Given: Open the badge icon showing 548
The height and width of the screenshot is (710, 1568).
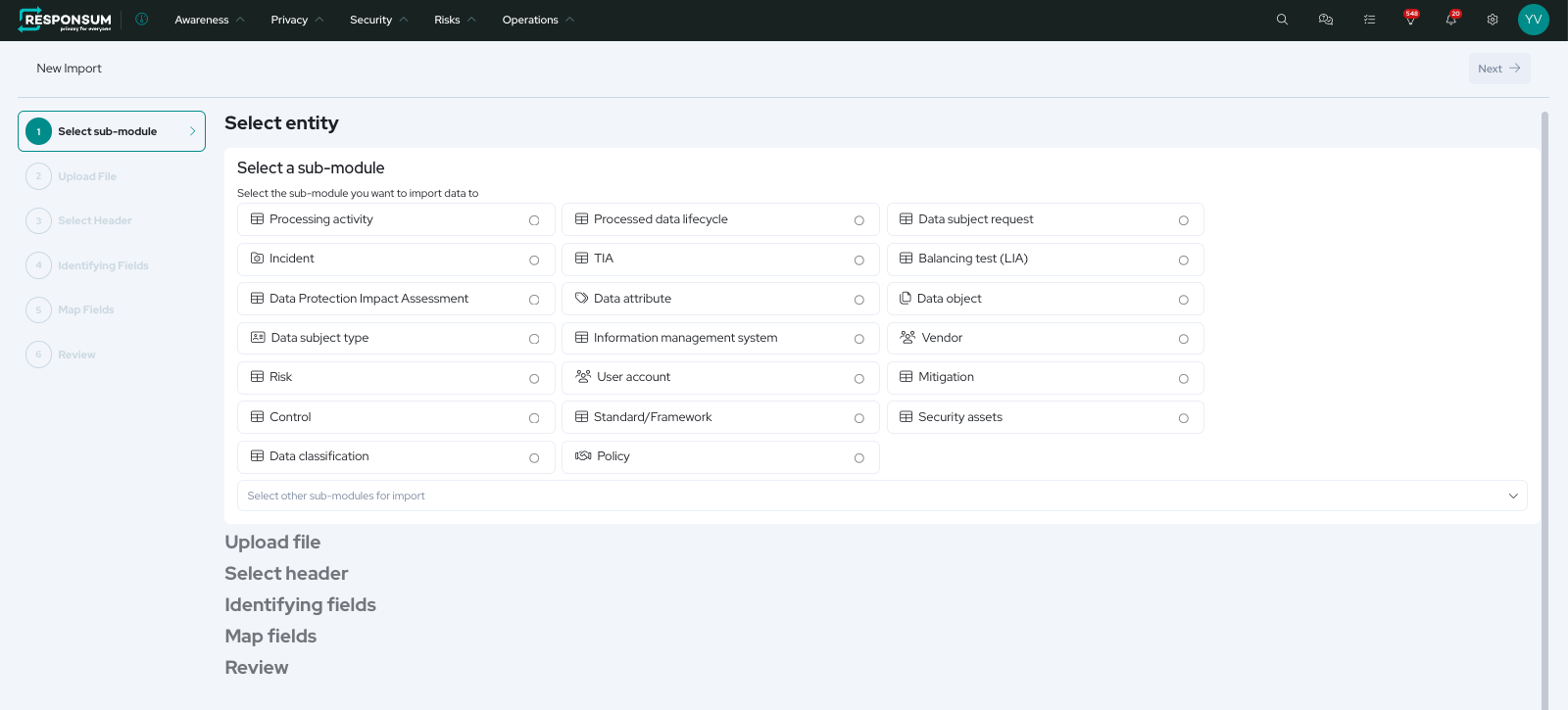Looking at the screenshot, I should pyautogui.click(x=1411, y=18).
